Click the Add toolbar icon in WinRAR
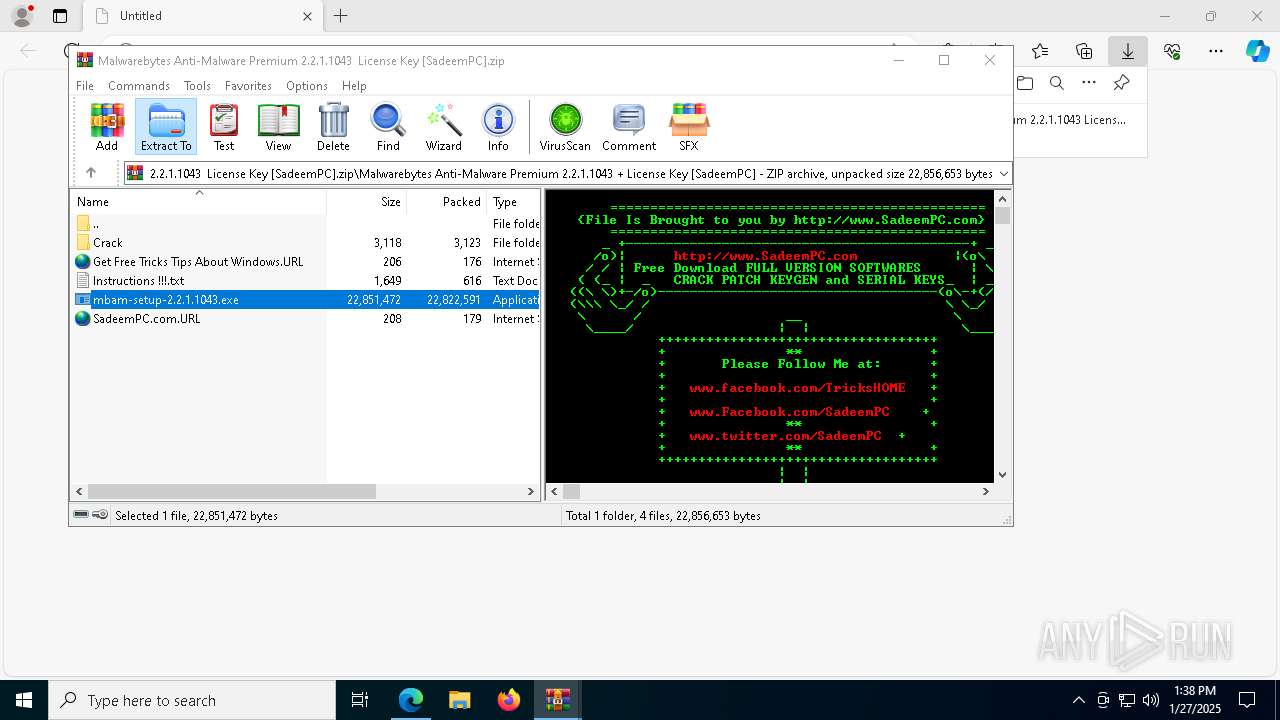This screenshot has width=1280, height=720. [107, 127]
